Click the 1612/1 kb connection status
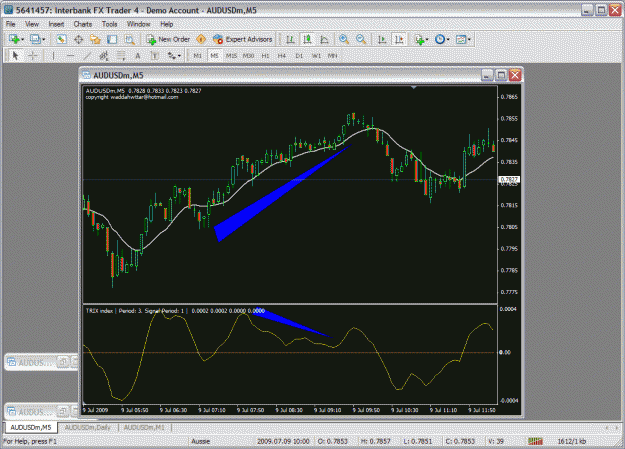 pyautogui.click(x=572, y=441)
